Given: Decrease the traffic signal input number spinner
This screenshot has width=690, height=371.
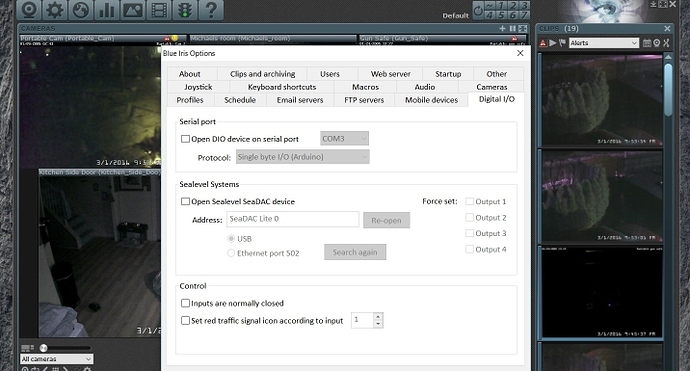Looking at the screenshot, I should click(x=378, y=324).
